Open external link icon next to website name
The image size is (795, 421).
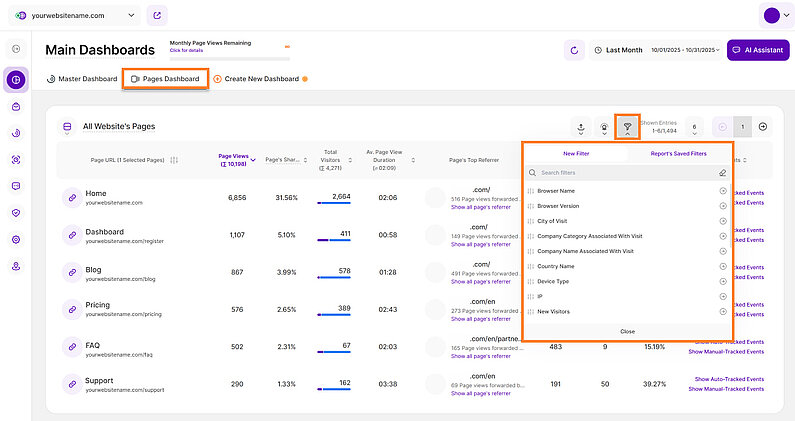157,15
